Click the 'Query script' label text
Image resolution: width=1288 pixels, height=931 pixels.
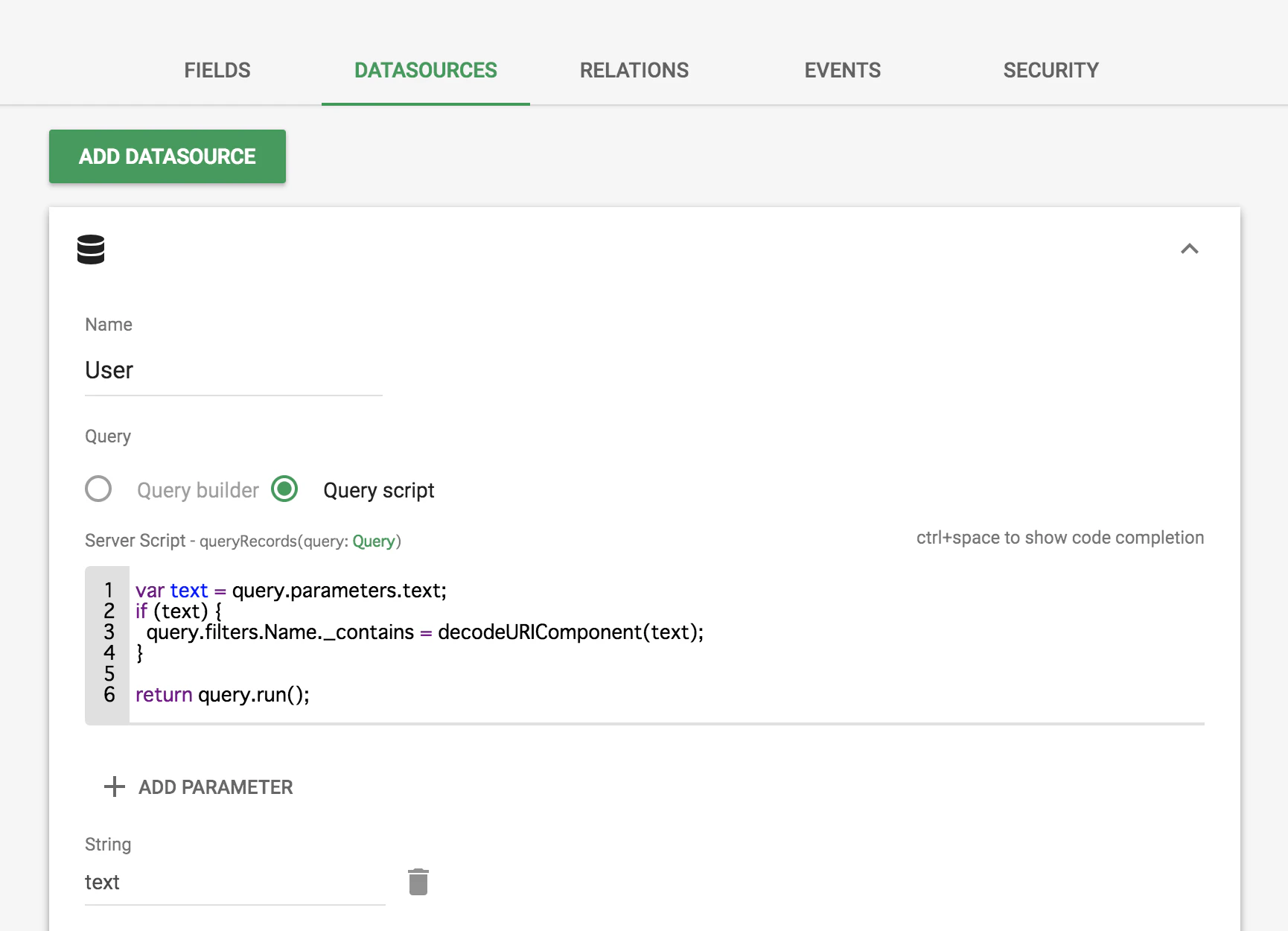(x=379, y=490)
